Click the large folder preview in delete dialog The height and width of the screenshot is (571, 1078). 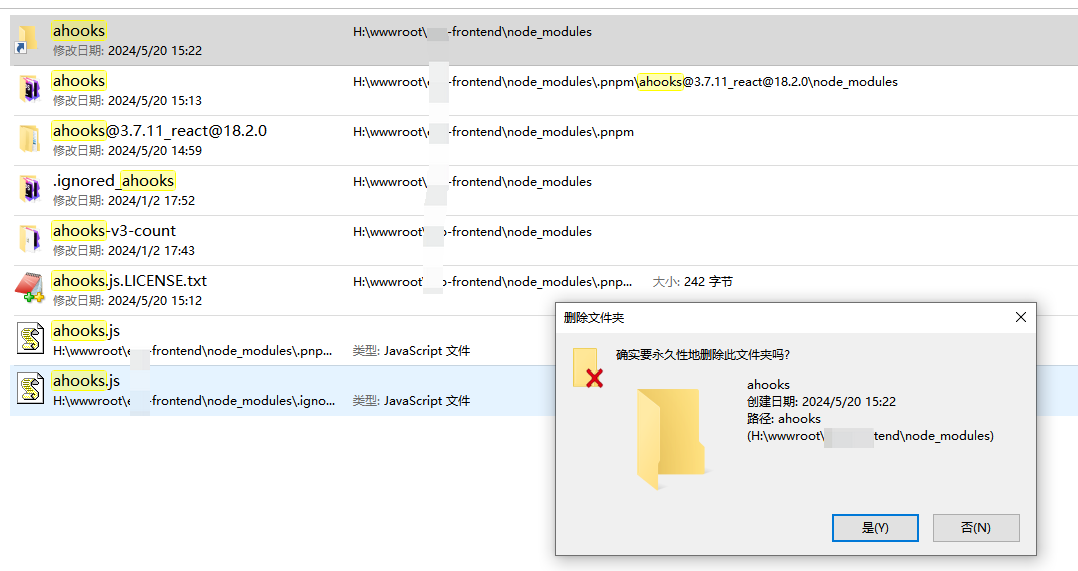tap(671, 438)
